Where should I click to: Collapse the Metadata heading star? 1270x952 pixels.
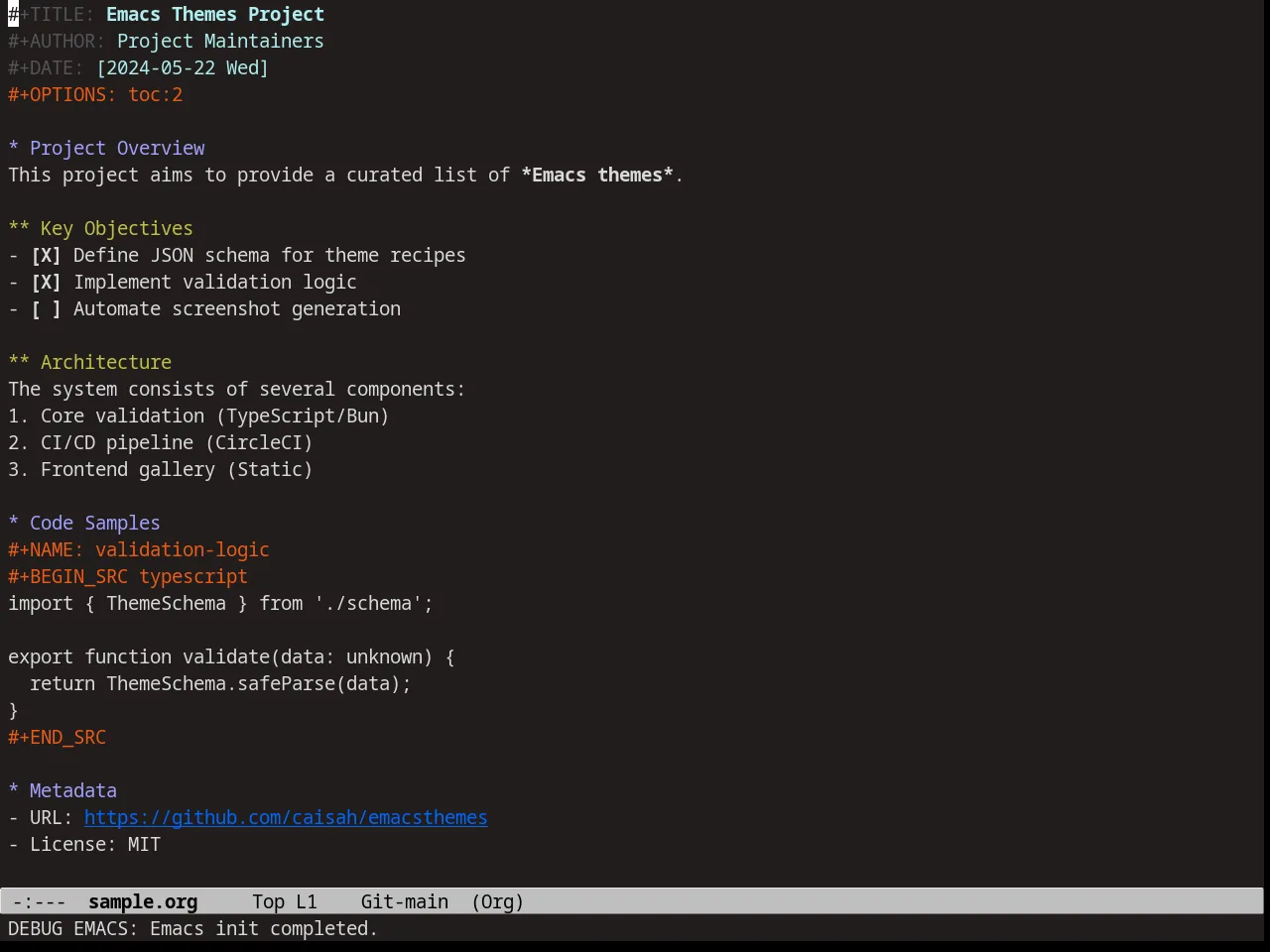click(14, 791)
